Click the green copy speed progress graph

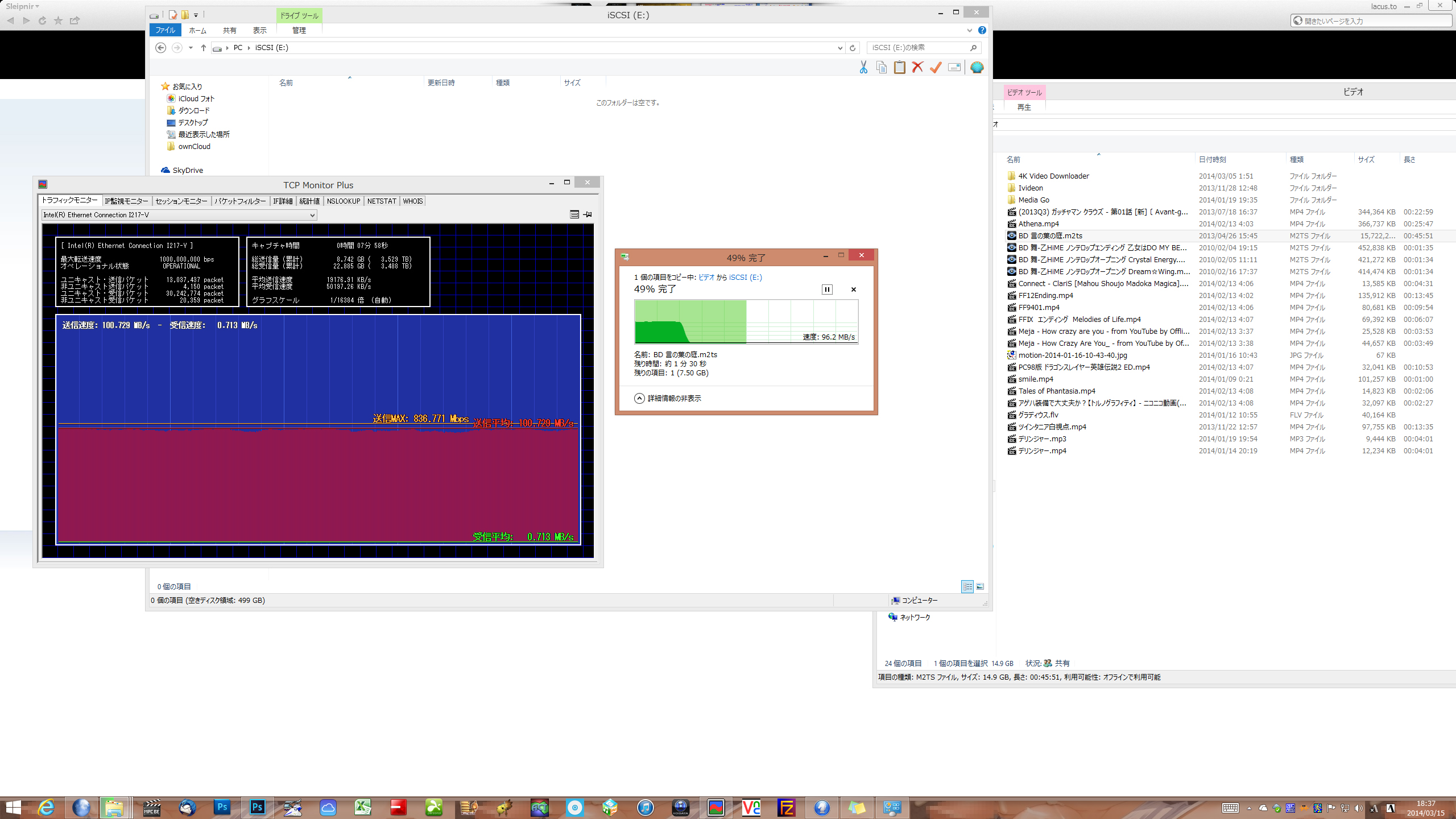point(746,321)
